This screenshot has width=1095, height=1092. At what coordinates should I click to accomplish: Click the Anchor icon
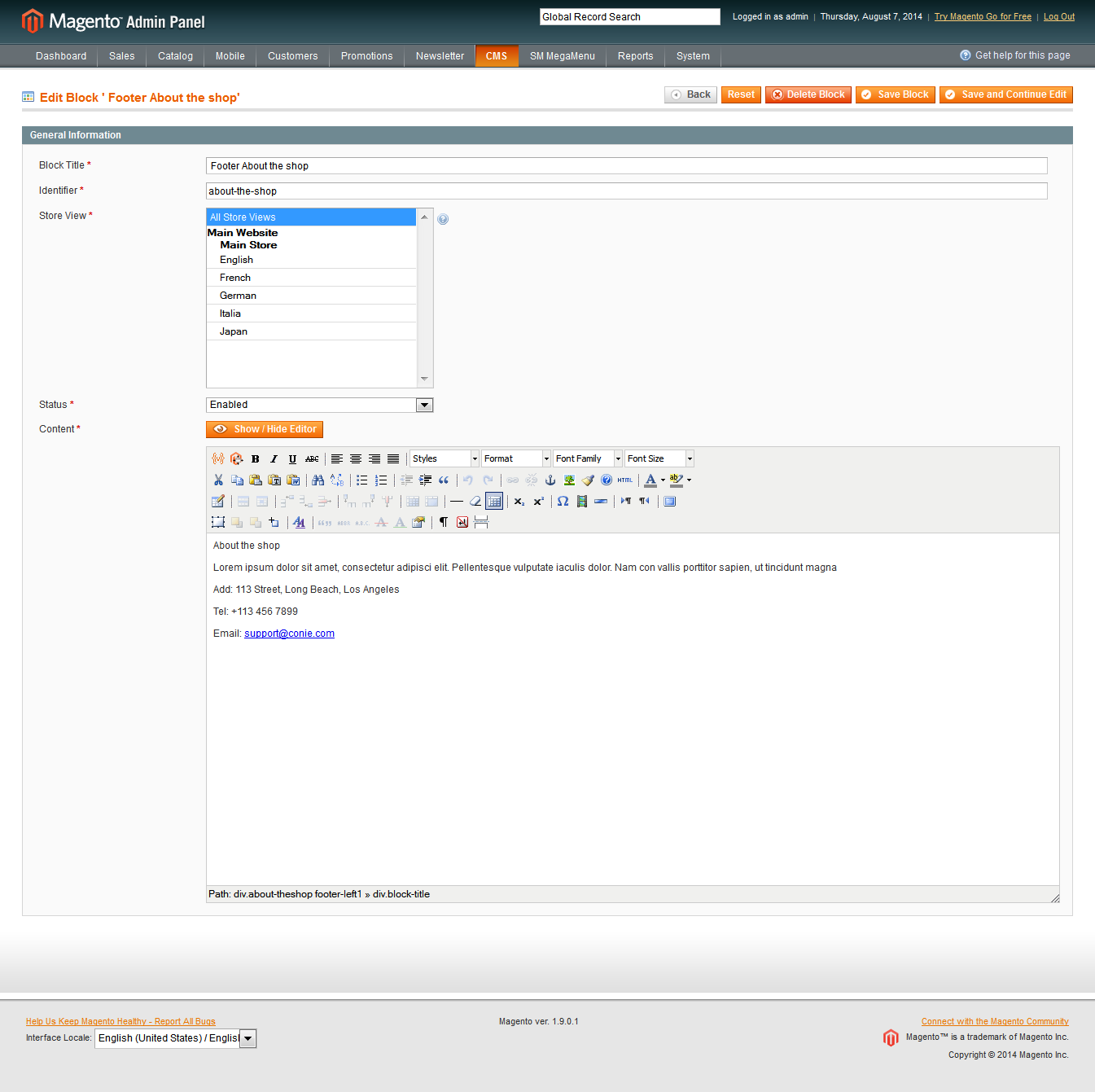(550, 480)
